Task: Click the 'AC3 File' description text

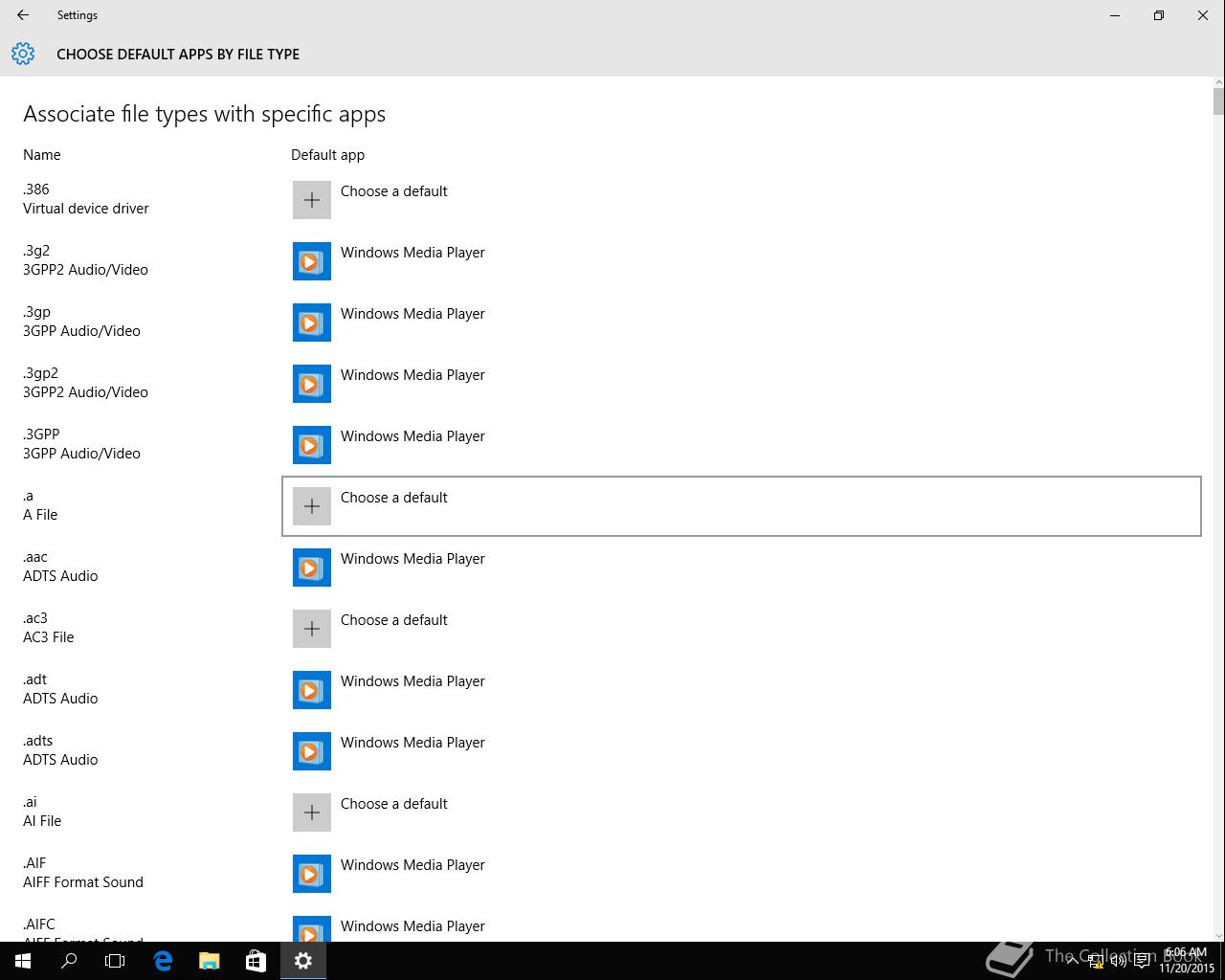Action: (49, 637)
